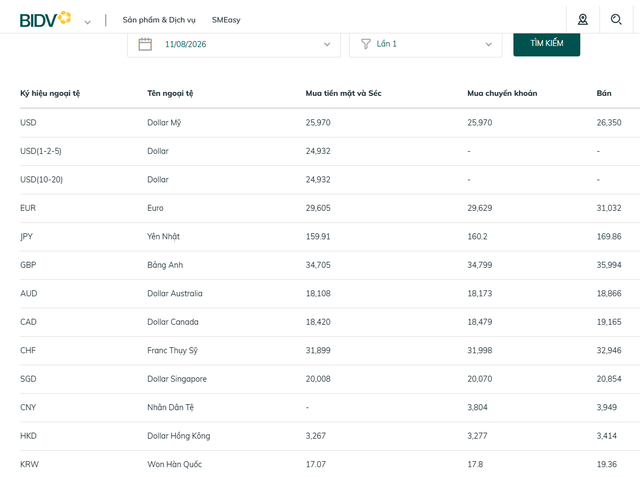Viewport: 640px width, 477px height.
Task: Click Ký hiệu ngoại tệ column header
Action: 50,93
